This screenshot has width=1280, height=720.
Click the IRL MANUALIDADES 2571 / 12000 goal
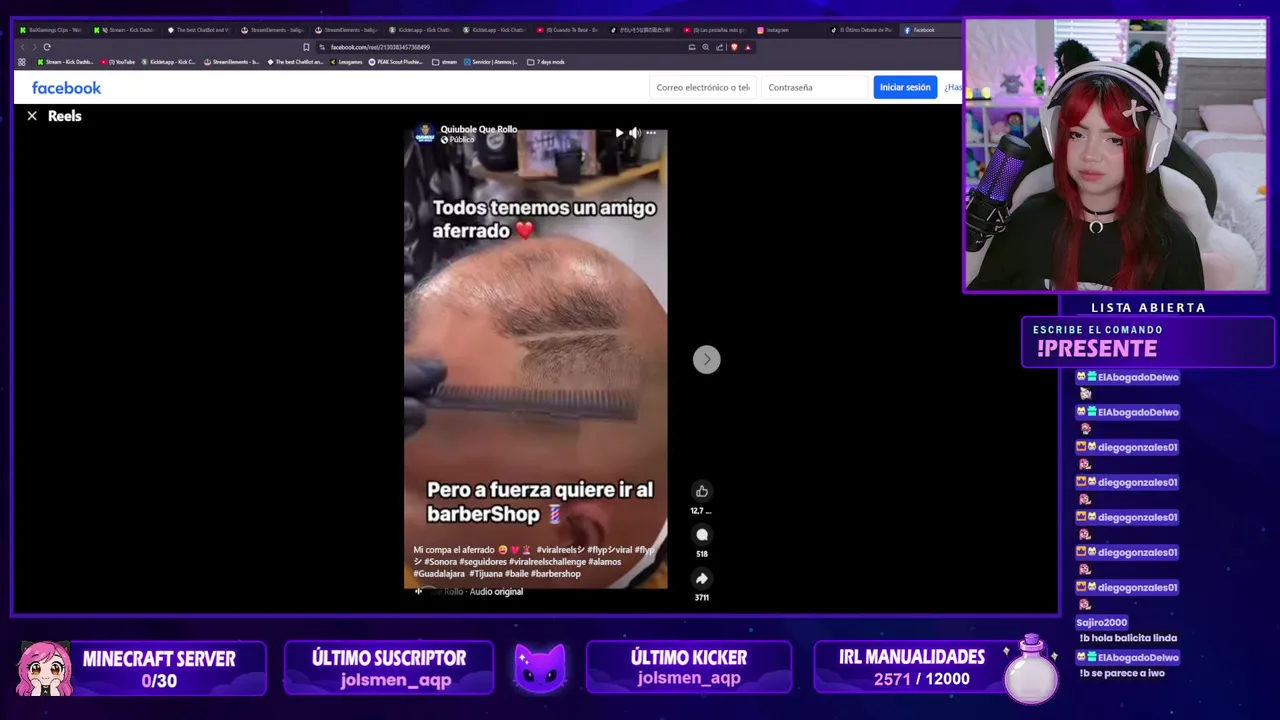click(x=935, y=668)
